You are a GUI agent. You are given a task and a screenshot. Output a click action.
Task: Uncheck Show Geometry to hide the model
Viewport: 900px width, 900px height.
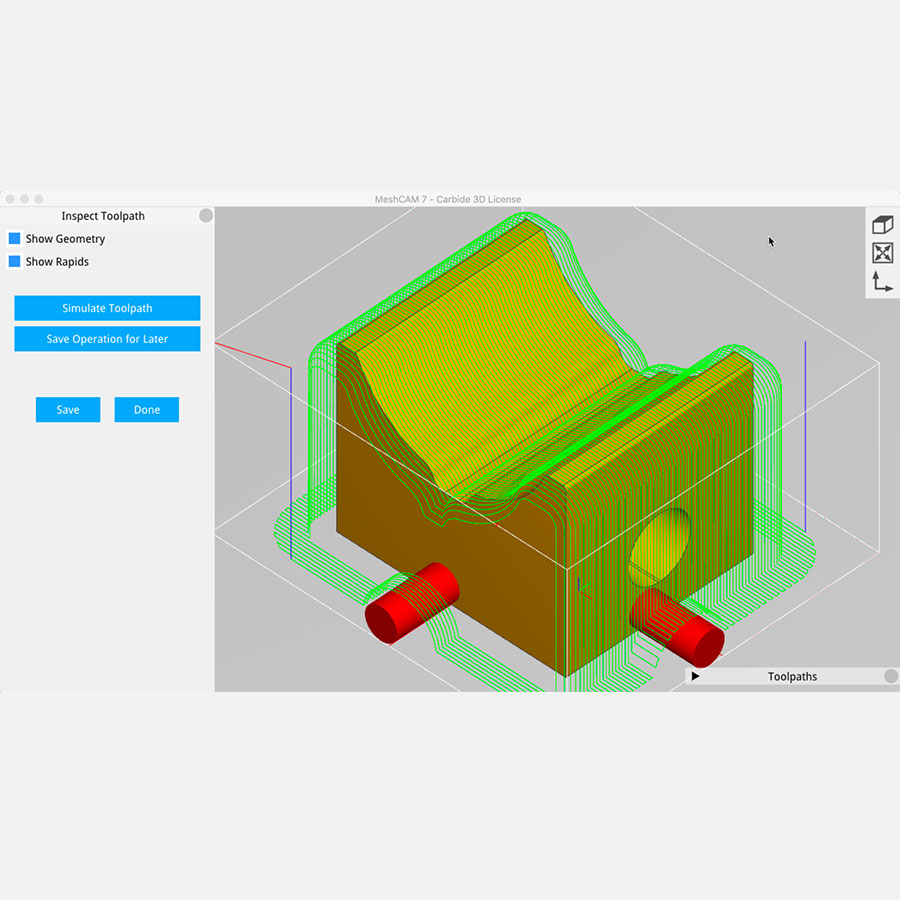pyautogui.click(x=13, y=238)
